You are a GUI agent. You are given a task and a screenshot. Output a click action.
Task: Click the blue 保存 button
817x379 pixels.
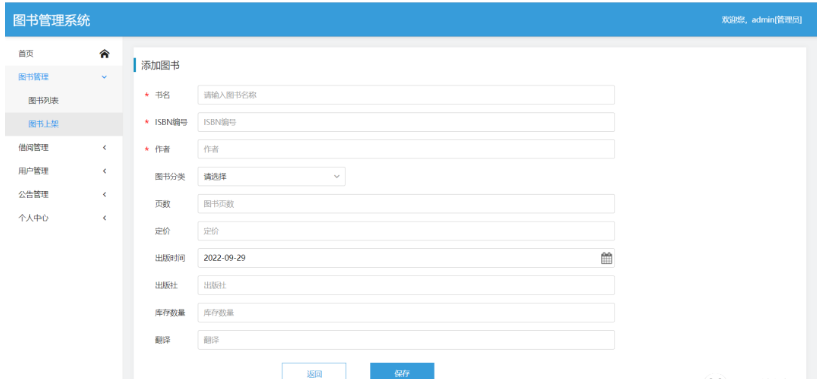coord(402,371)
